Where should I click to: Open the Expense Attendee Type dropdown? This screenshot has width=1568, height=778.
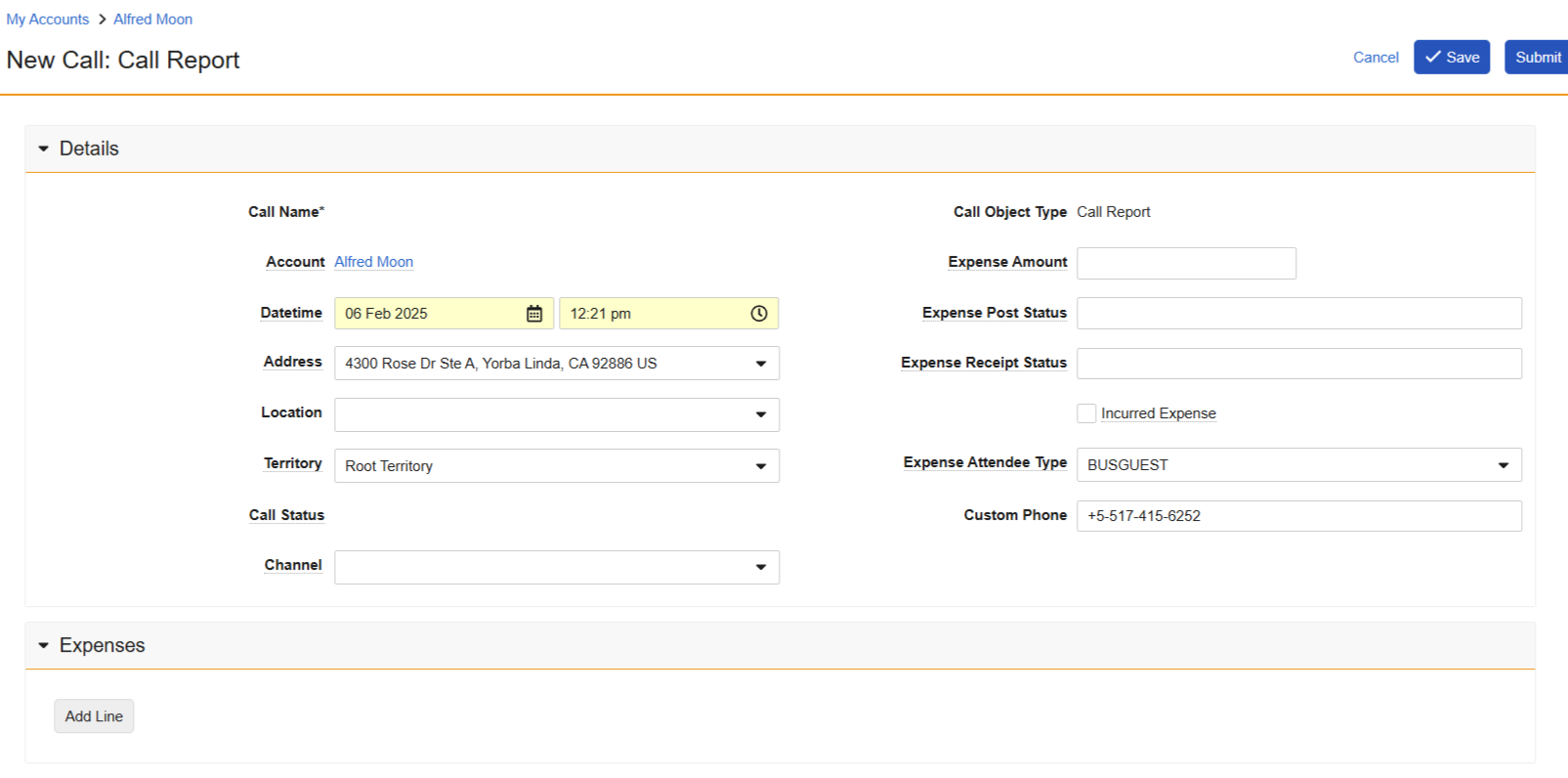coord(1503,465)
